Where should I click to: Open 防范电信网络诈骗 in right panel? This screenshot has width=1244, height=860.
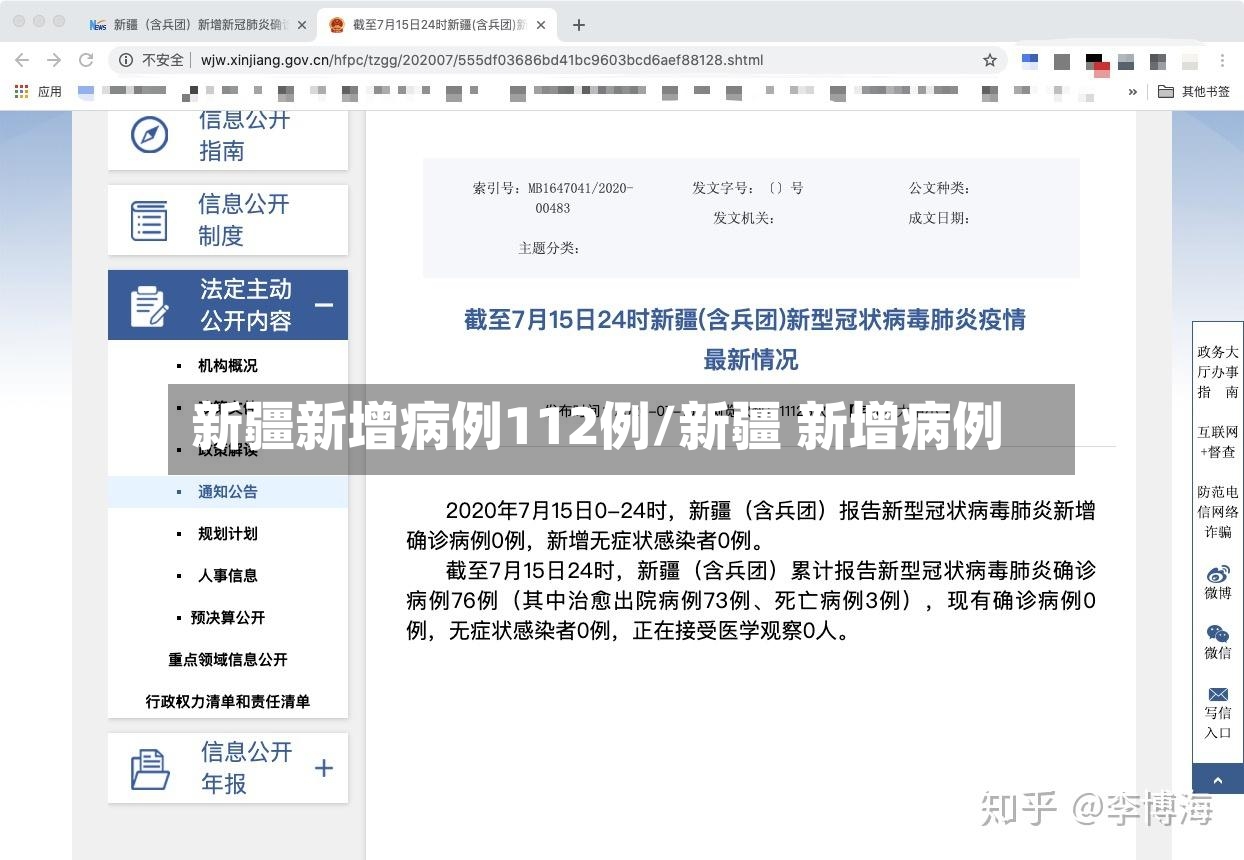tap(1218, 512)
